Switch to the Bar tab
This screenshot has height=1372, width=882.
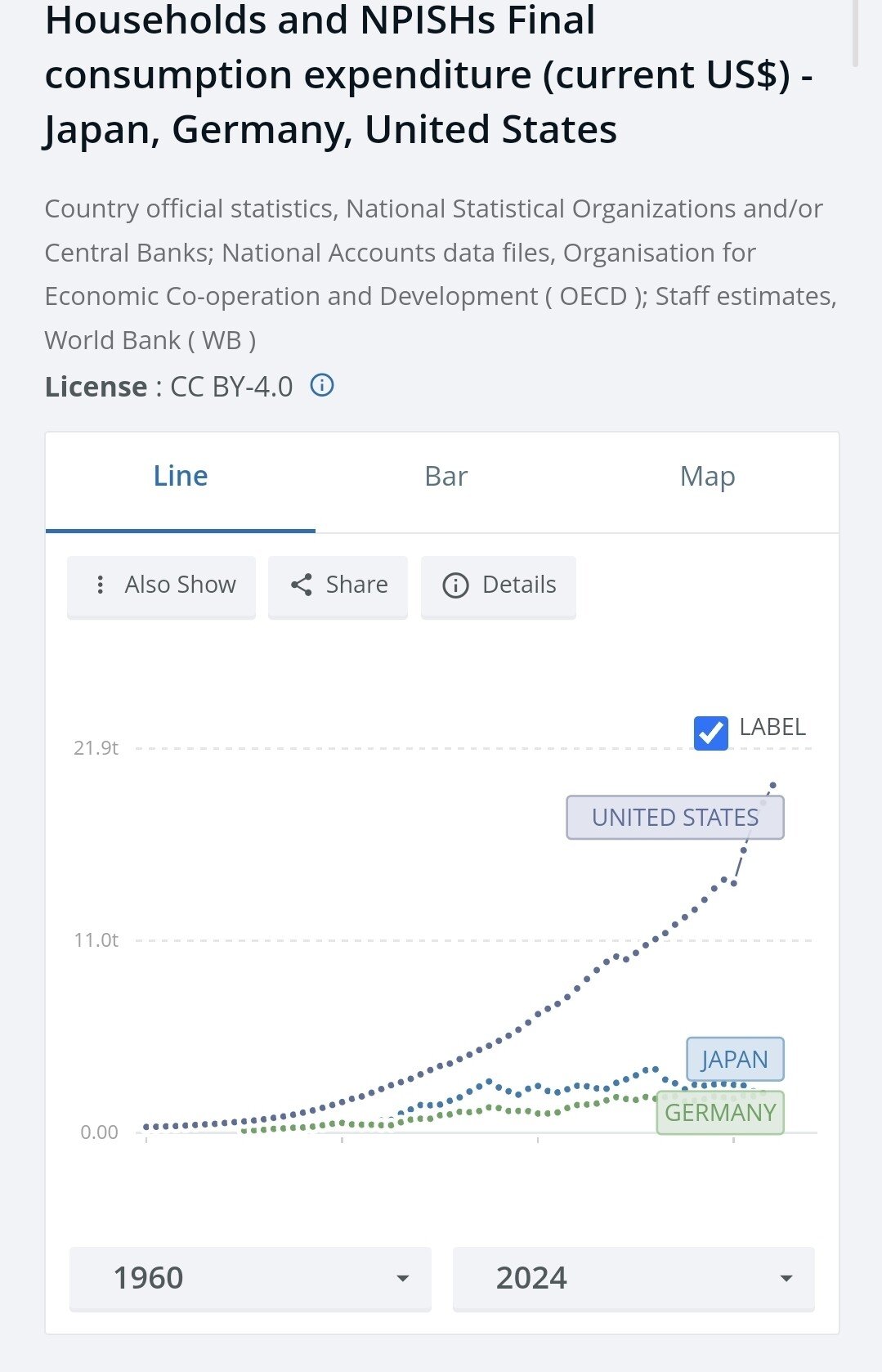[445, 477]
